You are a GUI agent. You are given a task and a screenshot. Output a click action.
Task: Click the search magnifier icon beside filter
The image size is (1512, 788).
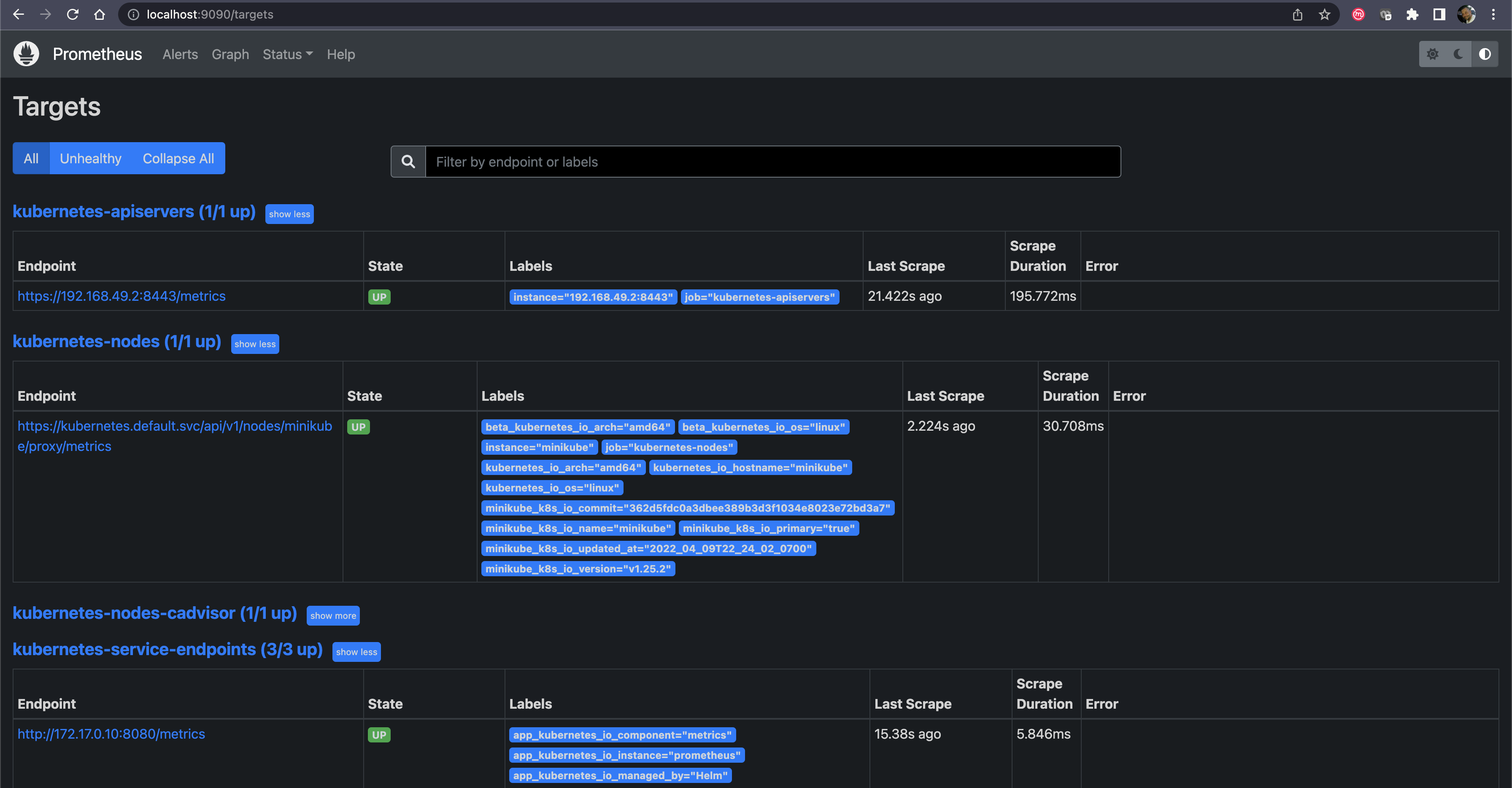click(x=408, y=162)
